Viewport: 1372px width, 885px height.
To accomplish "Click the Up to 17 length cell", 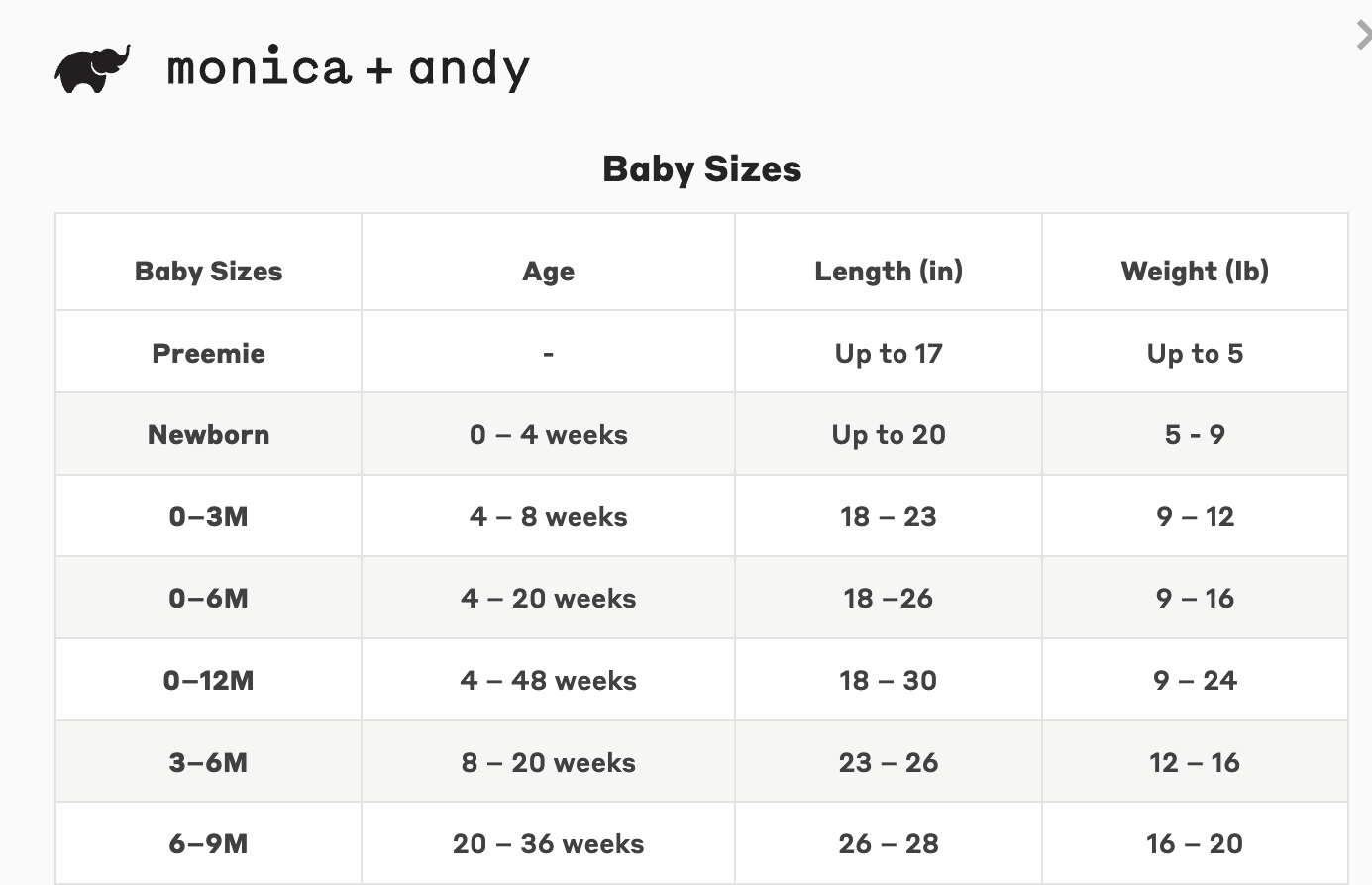I will click(x=889, y=354).
